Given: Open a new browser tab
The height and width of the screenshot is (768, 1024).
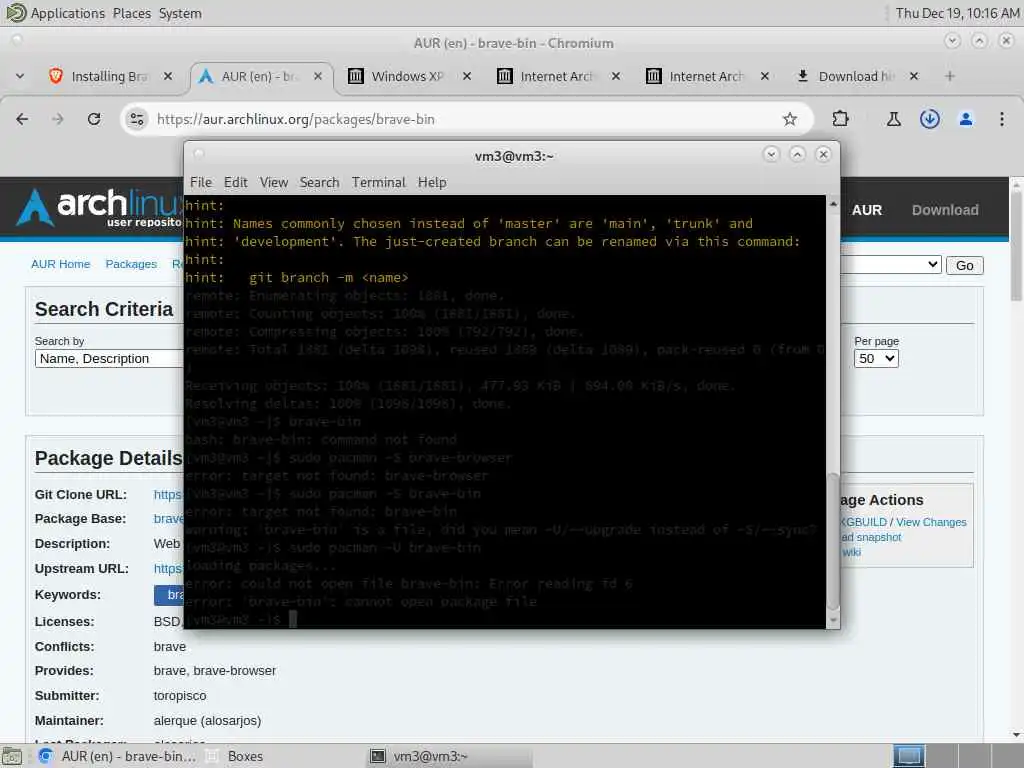Looking at the screenshot, I should tap(950, 76).
